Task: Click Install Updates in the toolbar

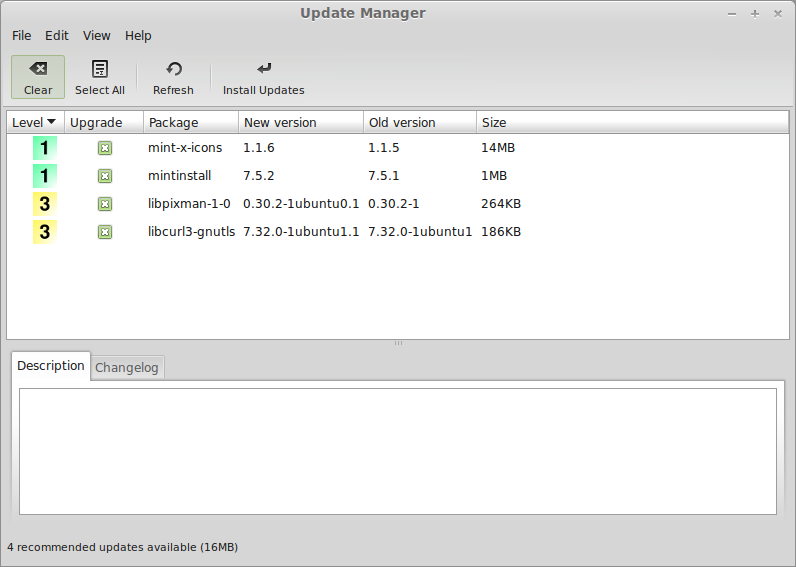Action: pyautogui.click(x=263, y=77)
